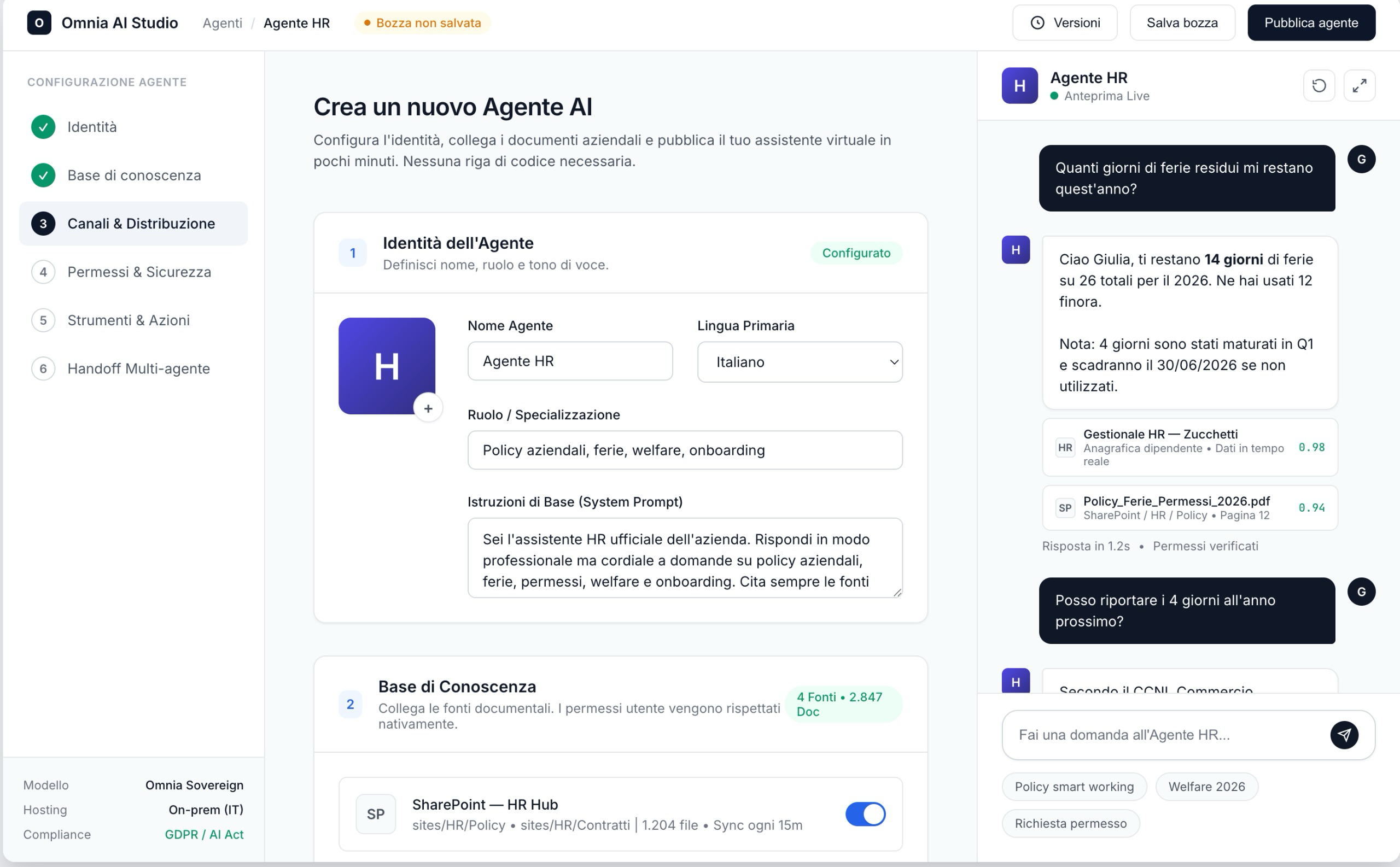The image size is (1400, 867).
Task: Click section number 1 badge icon
Action: [x=353, y=253]
